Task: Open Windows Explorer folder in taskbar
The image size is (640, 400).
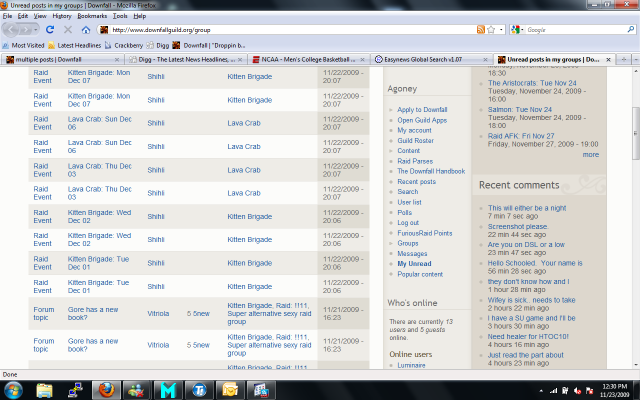Action: tap(44, 390)
